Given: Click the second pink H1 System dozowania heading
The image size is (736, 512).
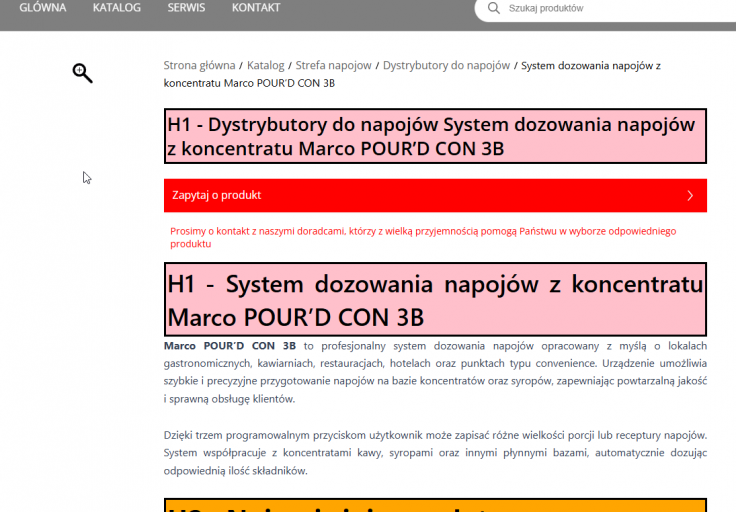Looking at the screenshot, I should tap(435, 299).
